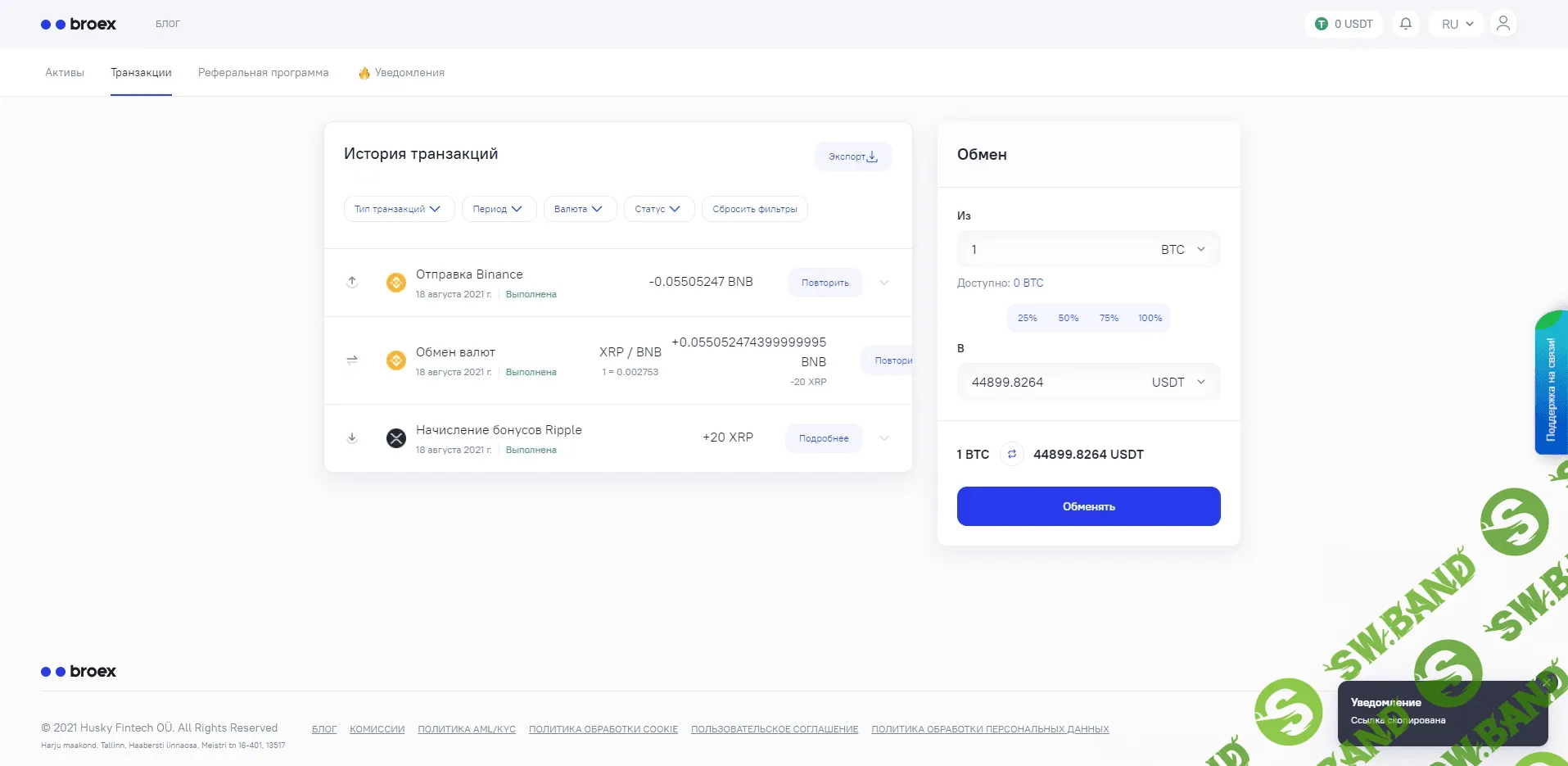Click Сбросить фильтры to reset filters

pos(754,209)
